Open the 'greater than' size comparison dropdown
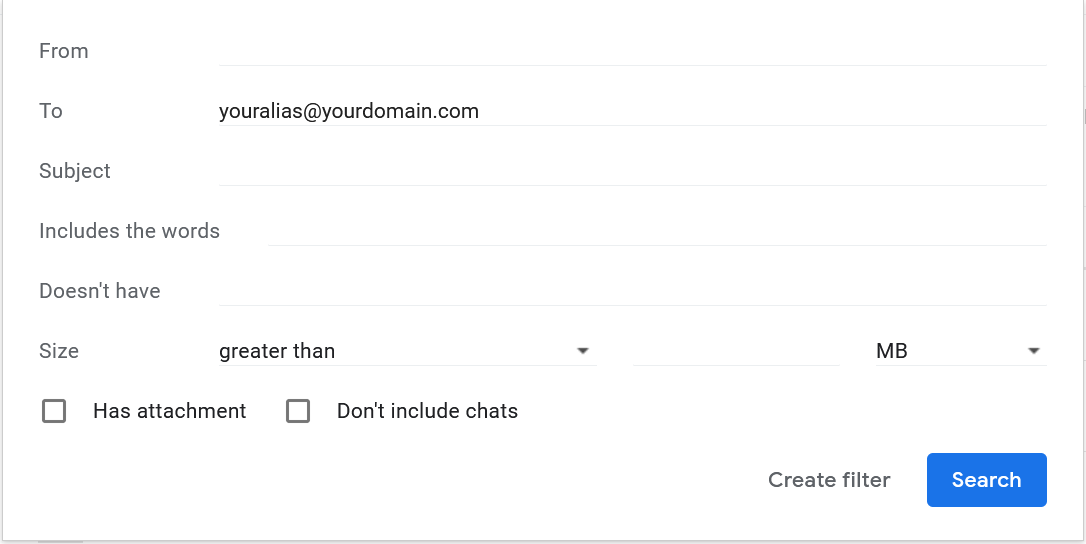The image size is (1086, 544). 406,351
